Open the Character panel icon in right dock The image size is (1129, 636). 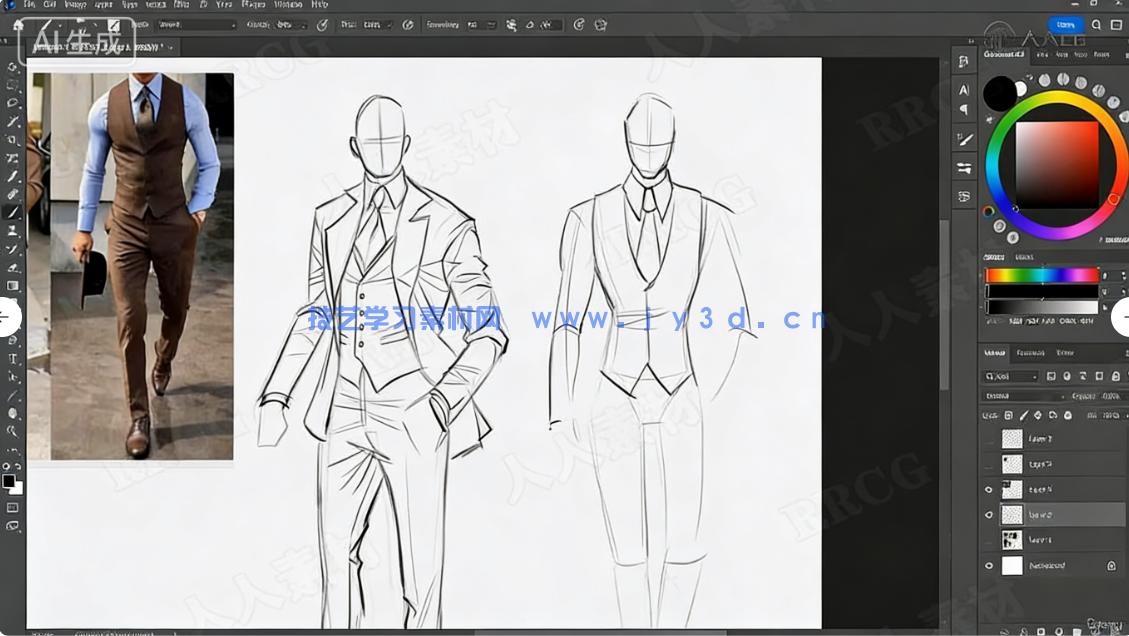pyautogui.click(x=964, y=90)
